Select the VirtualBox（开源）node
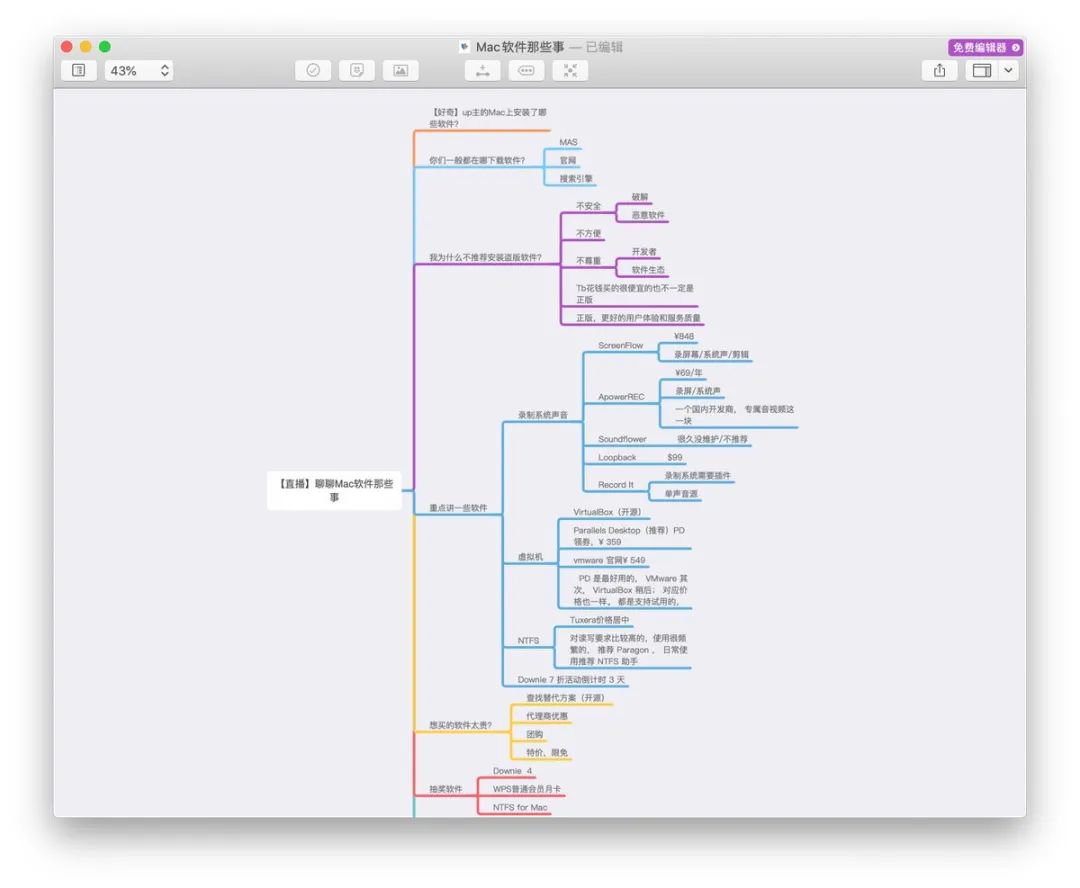The image size is (1080, 888). (x=610, y=513)
